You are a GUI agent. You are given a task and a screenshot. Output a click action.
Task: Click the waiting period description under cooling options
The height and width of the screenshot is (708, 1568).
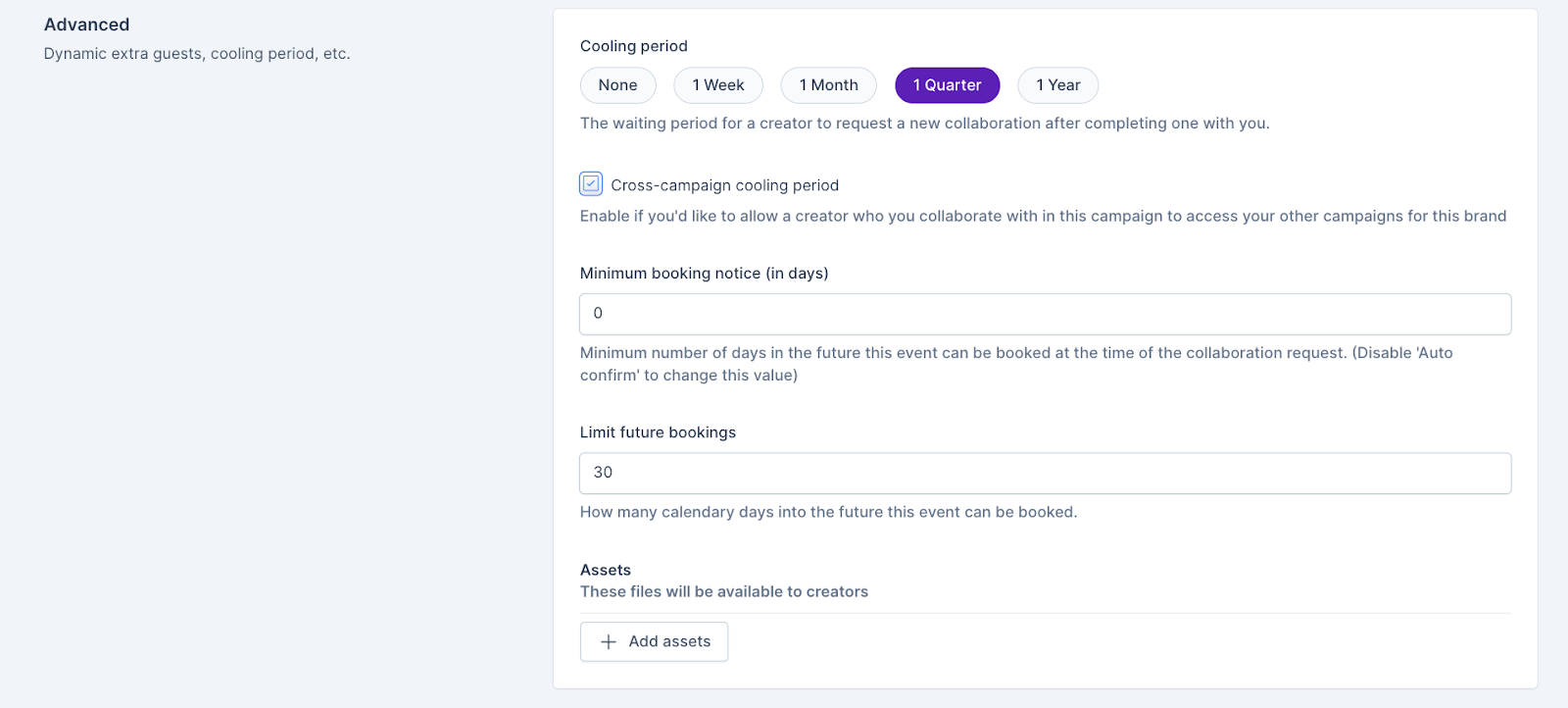coord(924,124)
